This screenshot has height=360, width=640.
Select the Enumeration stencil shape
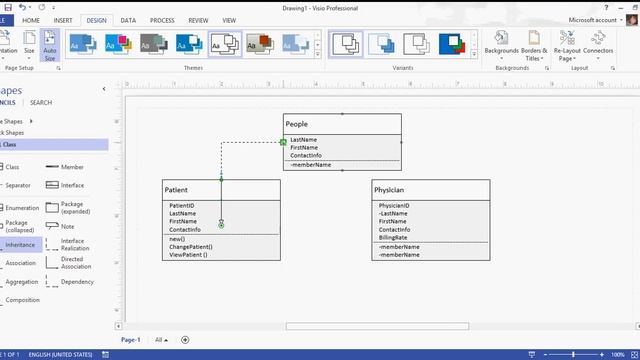20,208
